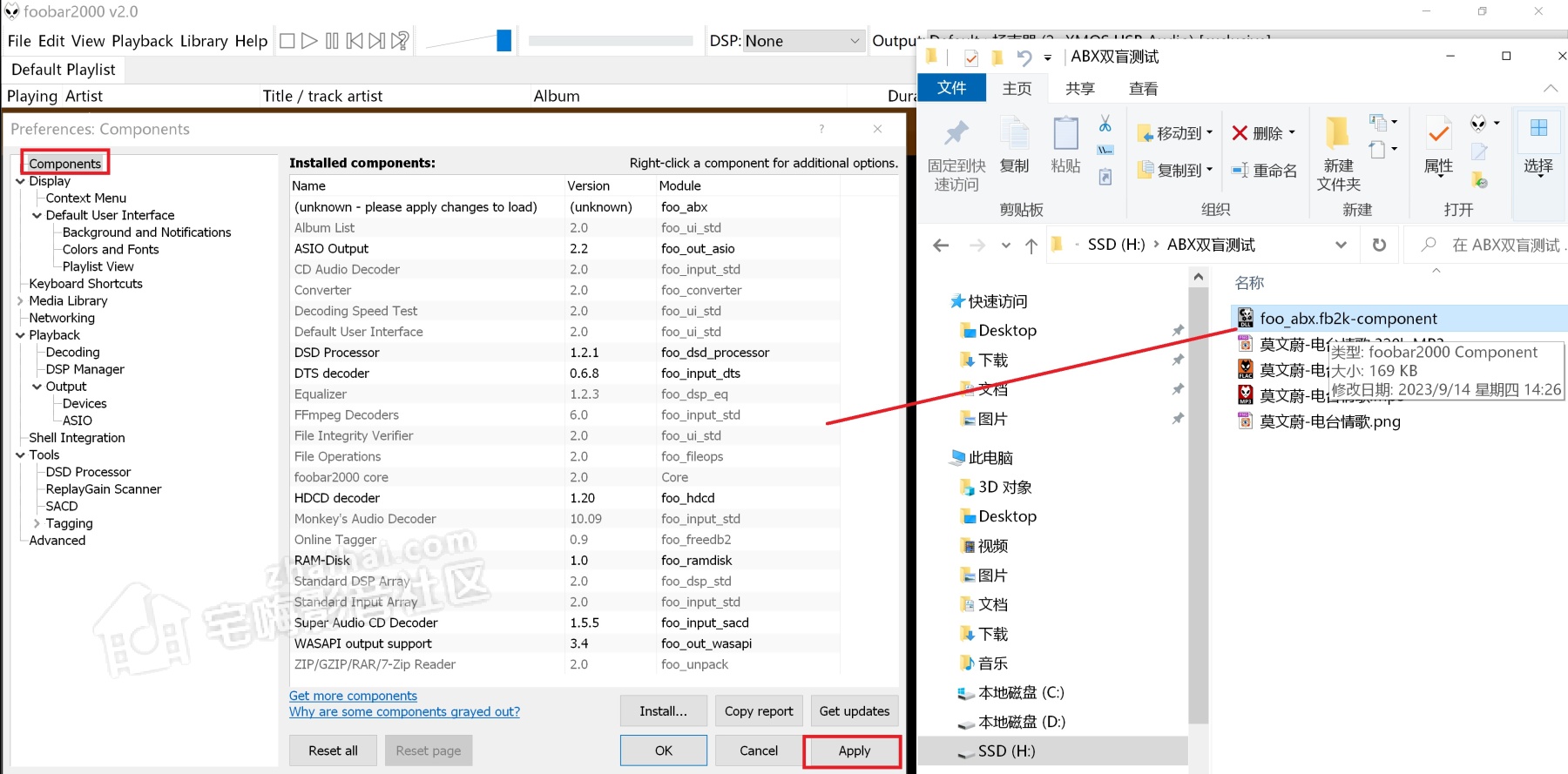The image size is (1568, 774).
Task: Select Keyboard Shortcuts preferences page
Action: tap(85, 284)
